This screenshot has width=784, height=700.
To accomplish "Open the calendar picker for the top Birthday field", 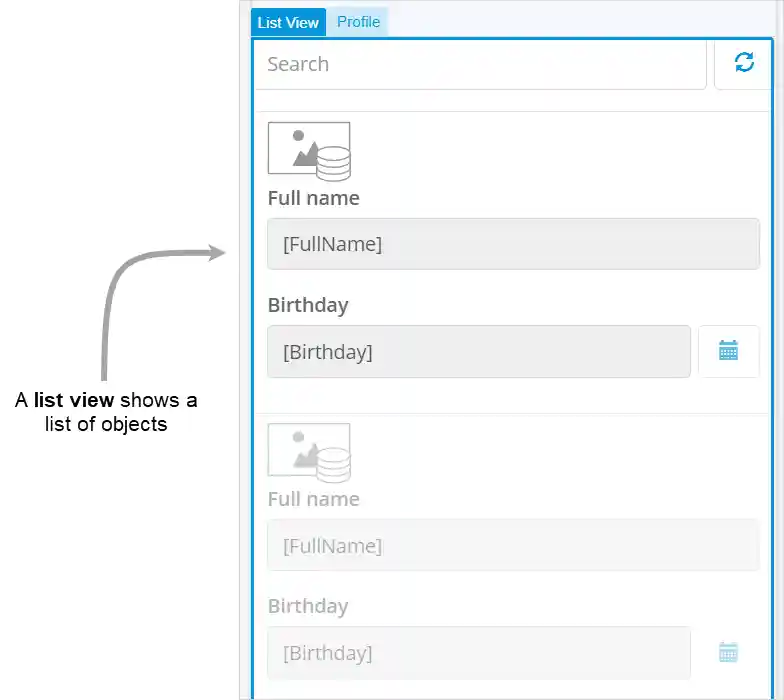I will 728,351.
